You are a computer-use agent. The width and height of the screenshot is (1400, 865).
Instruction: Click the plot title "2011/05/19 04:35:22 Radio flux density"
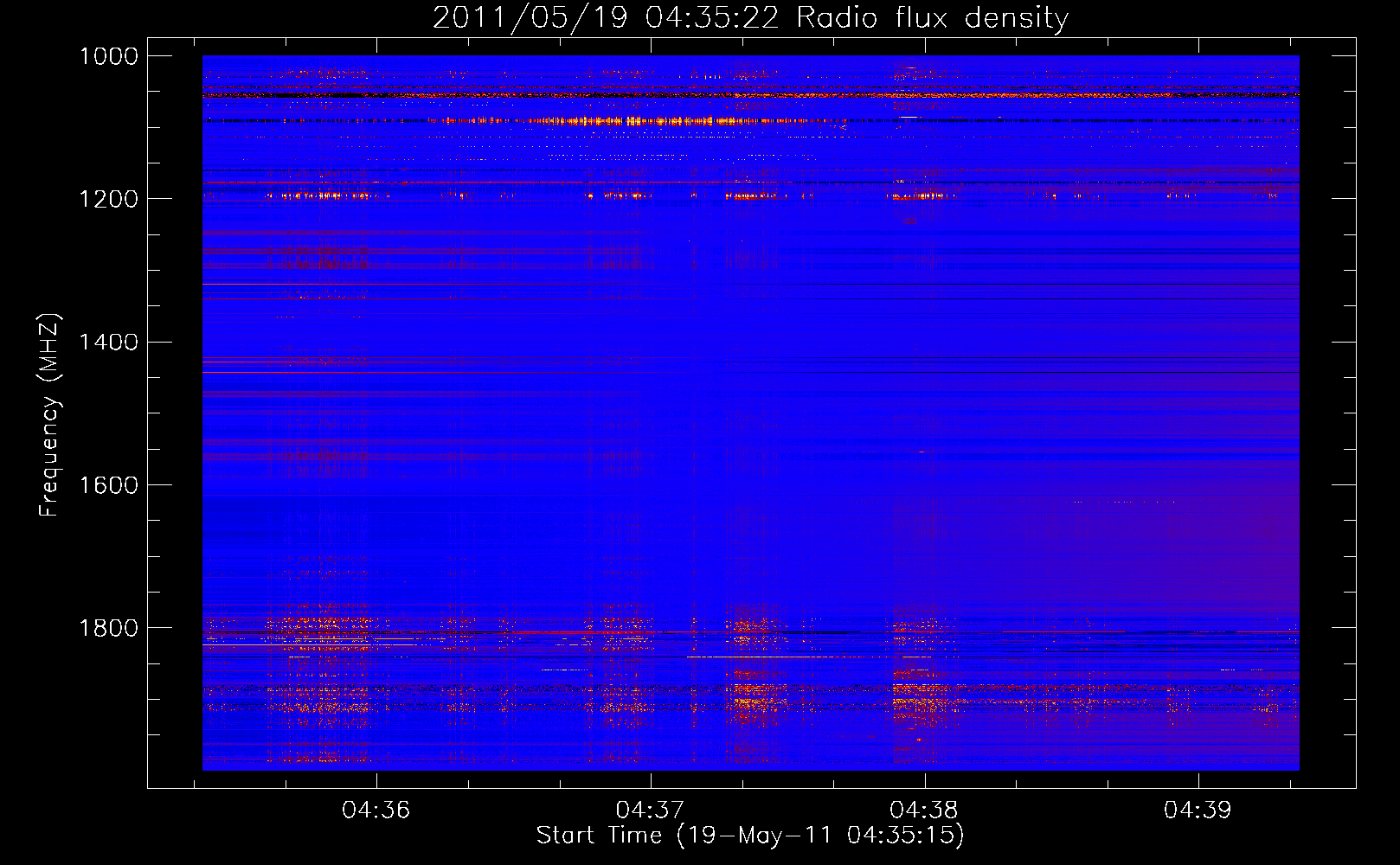pos(750,18)
